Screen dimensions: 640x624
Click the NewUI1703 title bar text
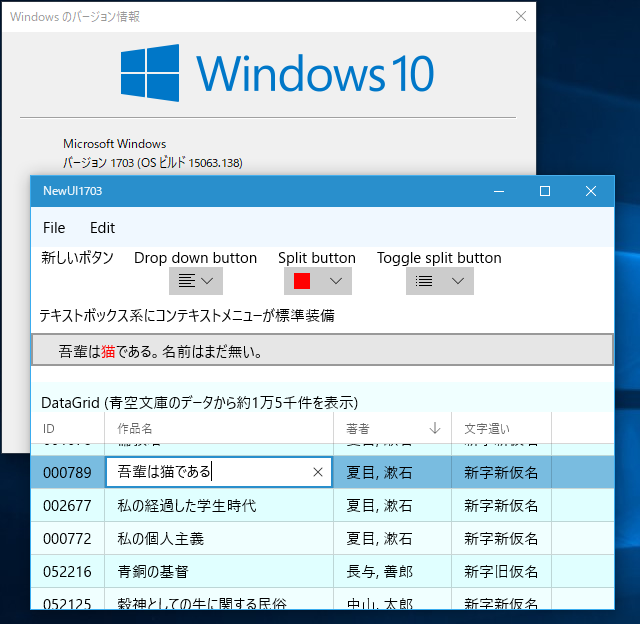click(73, 191)
